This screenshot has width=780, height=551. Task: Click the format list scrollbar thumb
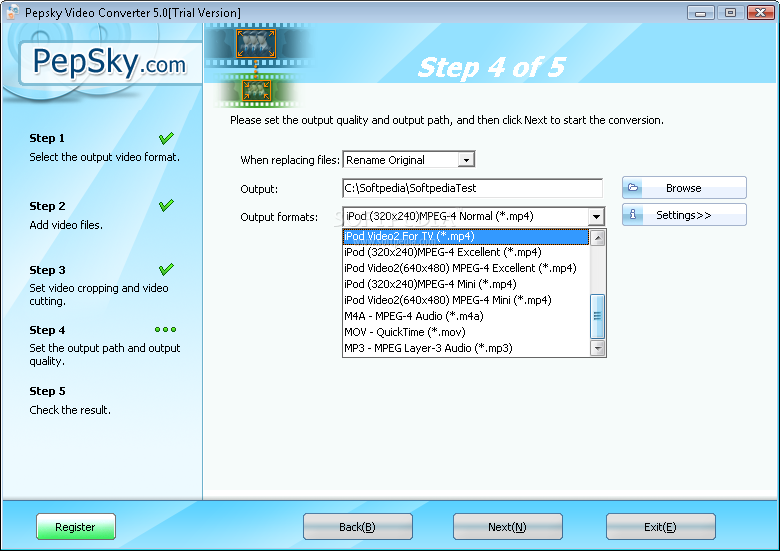pos(597,316)
